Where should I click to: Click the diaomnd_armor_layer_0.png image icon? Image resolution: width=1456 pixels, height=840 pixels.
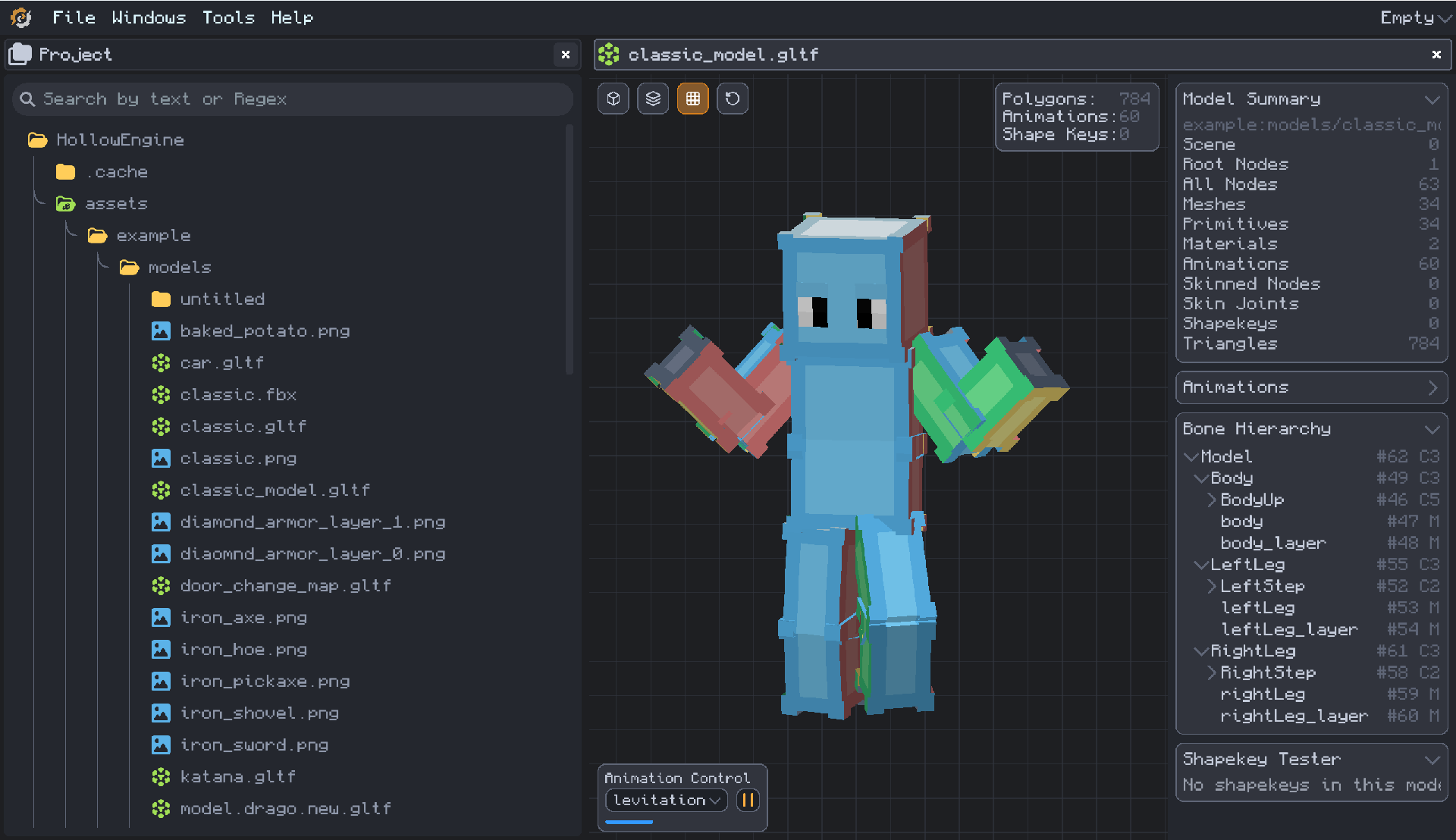(161, 554)
